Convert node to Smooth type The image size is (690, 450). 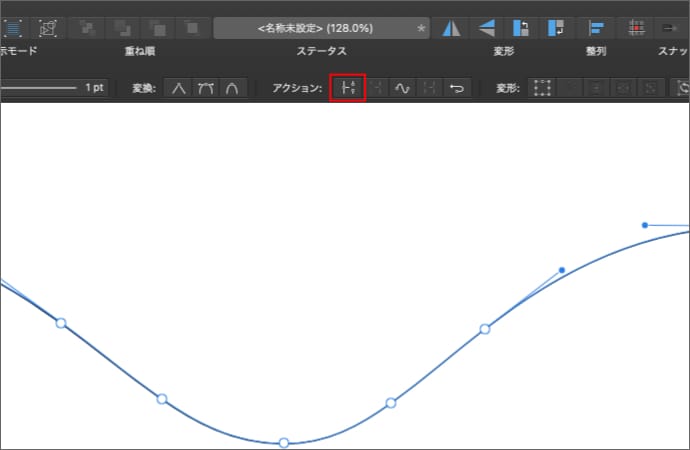(x=205, y=88)
